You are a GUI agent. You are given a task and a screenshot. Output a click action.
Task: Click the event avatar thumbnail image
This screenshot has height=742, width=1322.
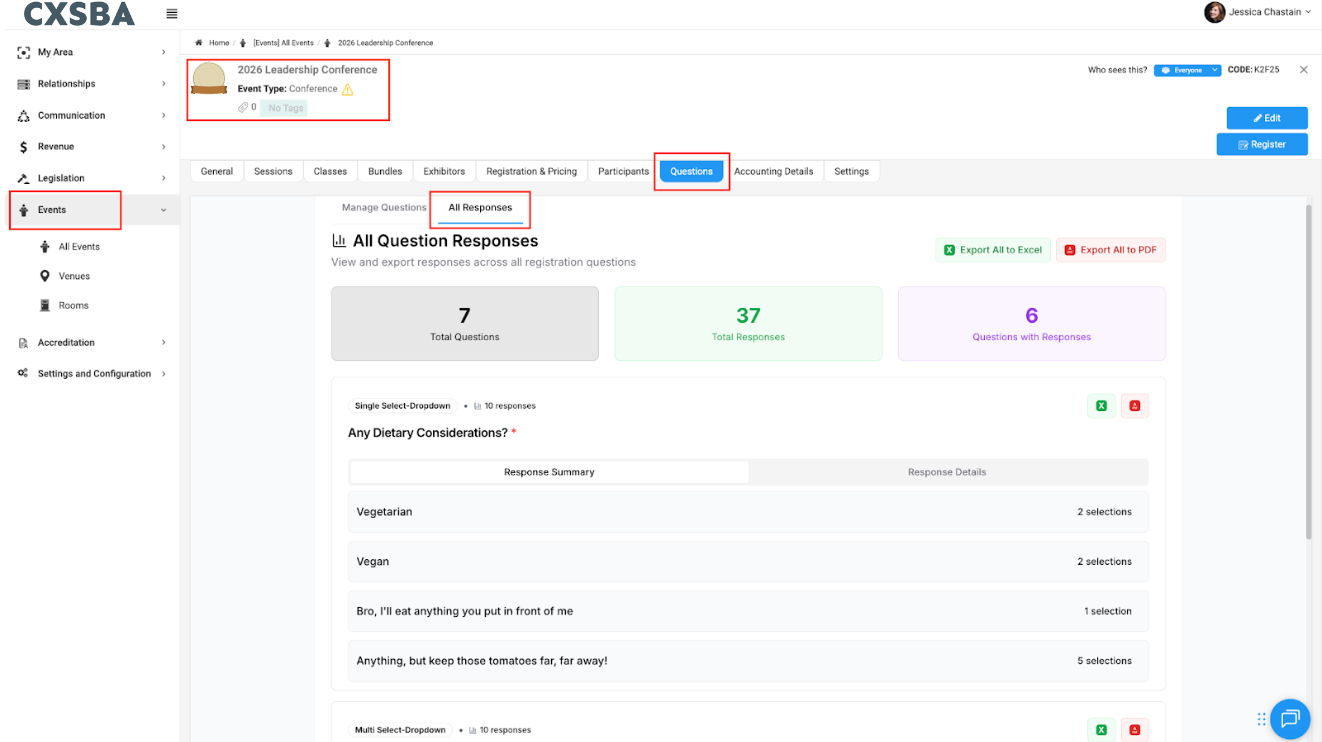pos(209,79)
